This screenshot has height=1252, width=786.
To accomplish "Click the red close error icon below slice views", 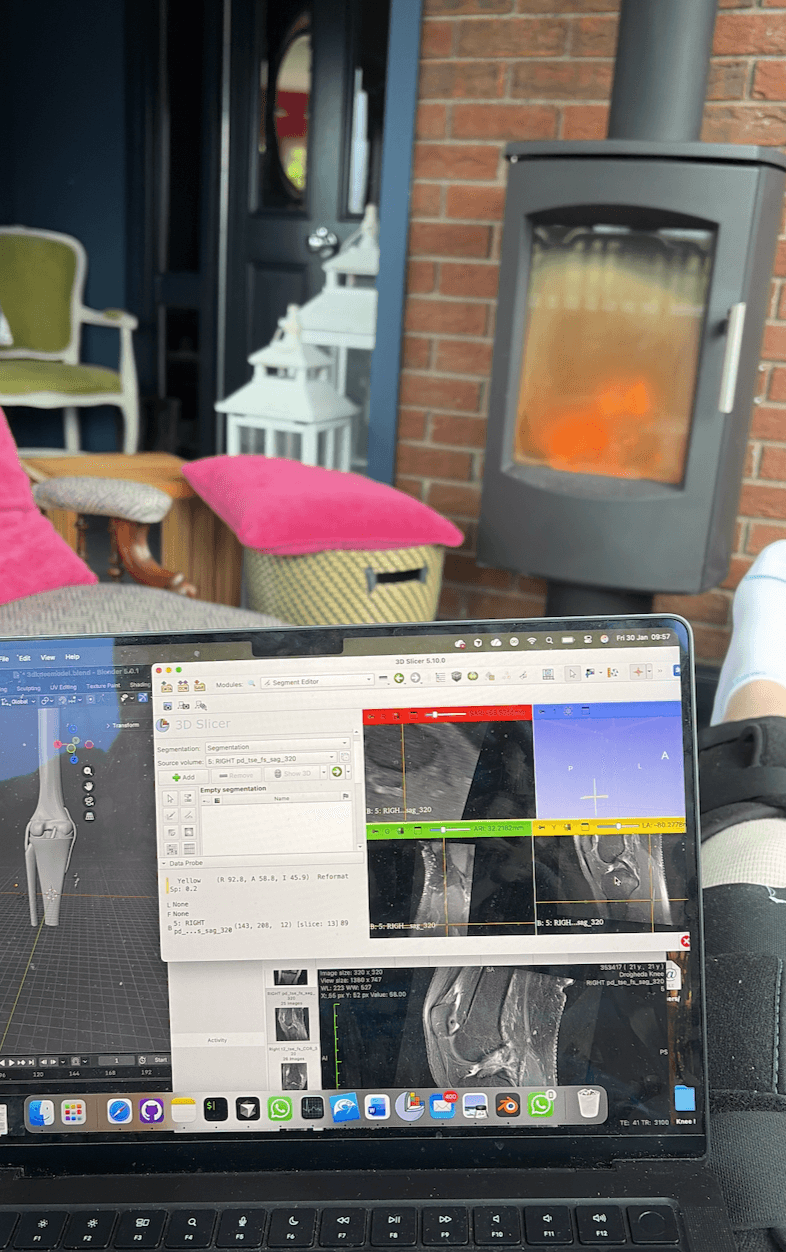I will pyautogui.click(x=684, y=940).
